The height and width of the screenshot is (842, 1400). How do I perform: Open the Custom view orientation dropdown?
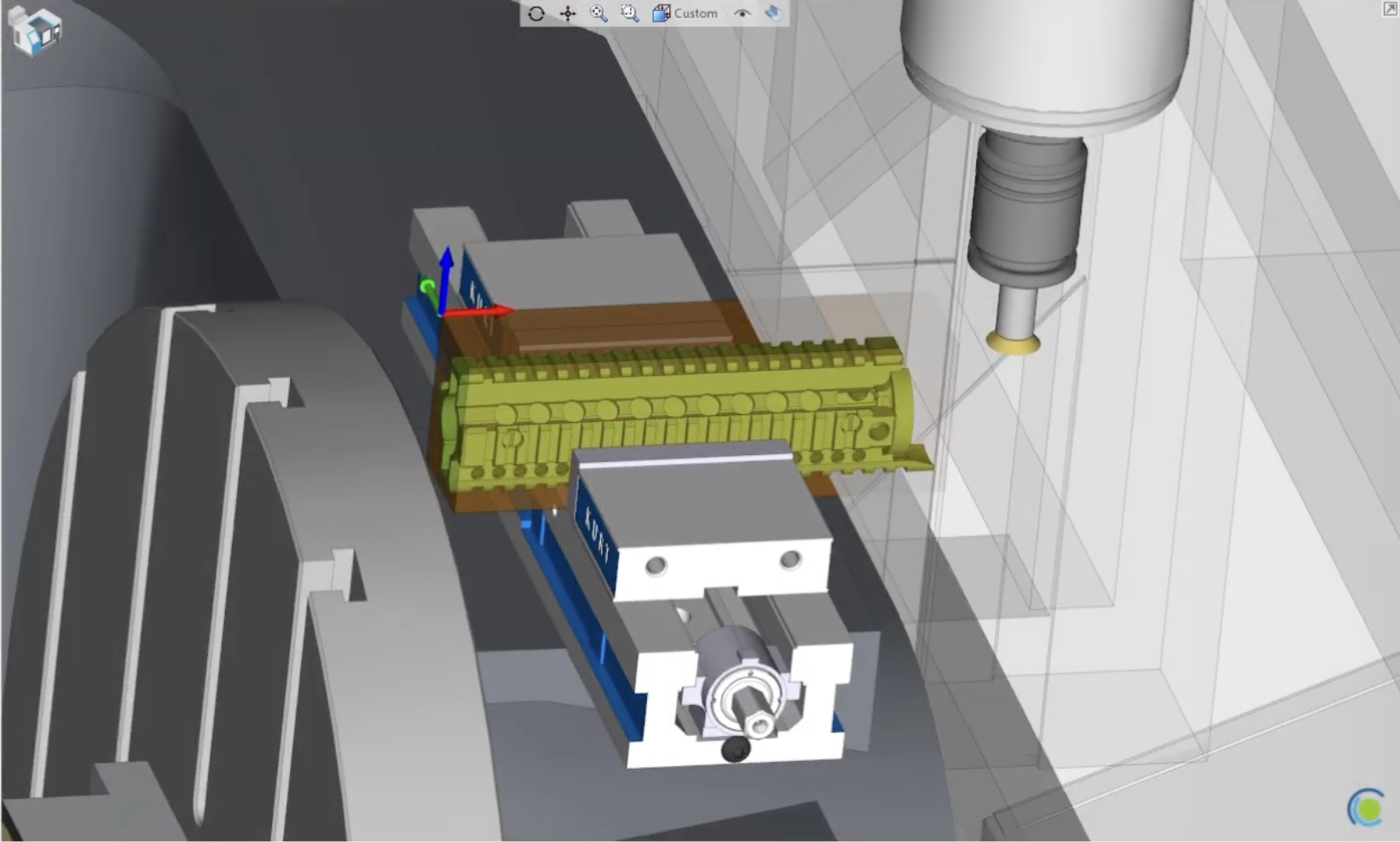686,14
